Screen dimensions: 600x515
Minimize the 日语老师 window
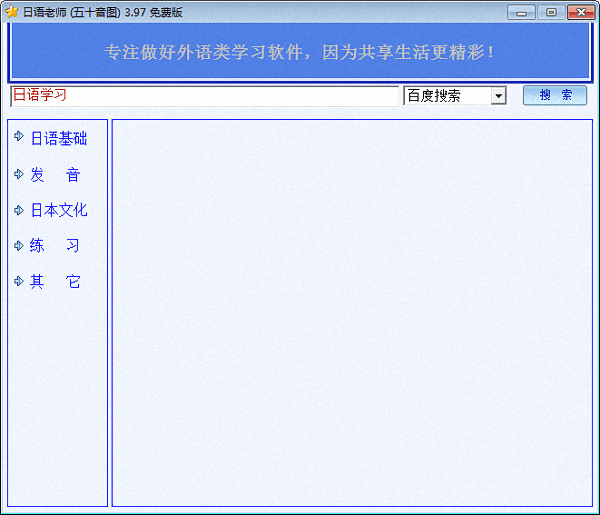520,12
